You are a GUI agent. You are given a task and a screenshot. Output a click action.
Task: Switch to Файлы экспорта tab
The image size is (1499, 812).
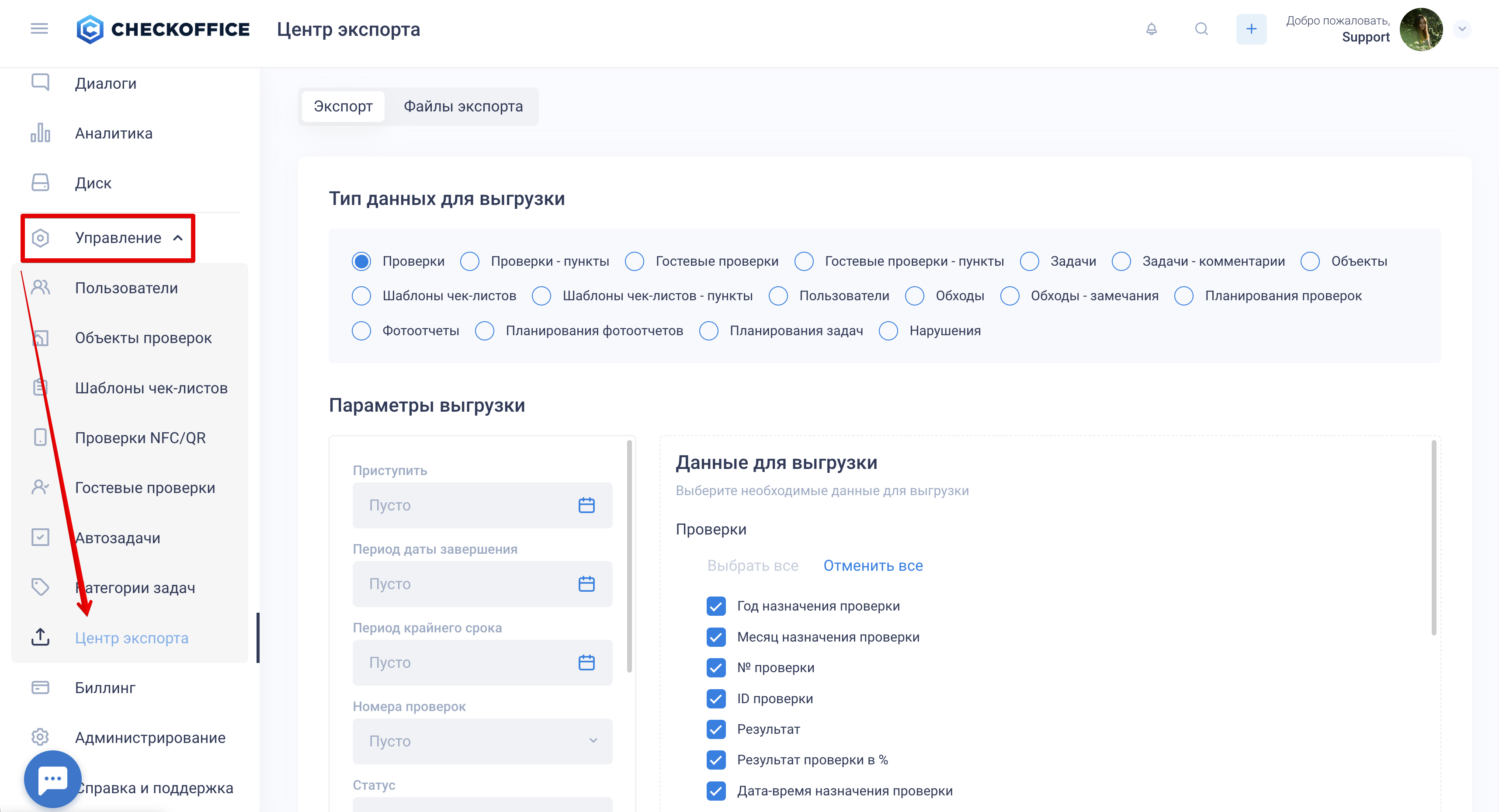point(463,107)
